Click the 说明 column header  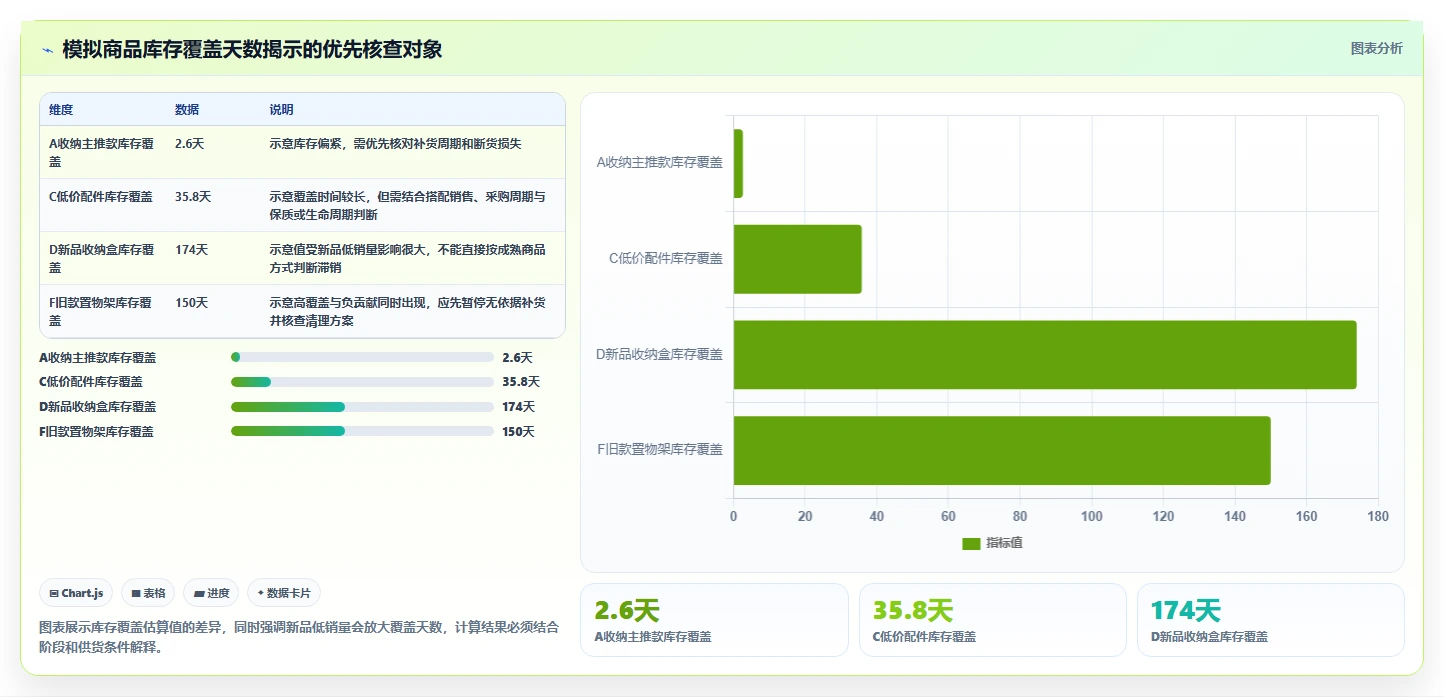281,110
